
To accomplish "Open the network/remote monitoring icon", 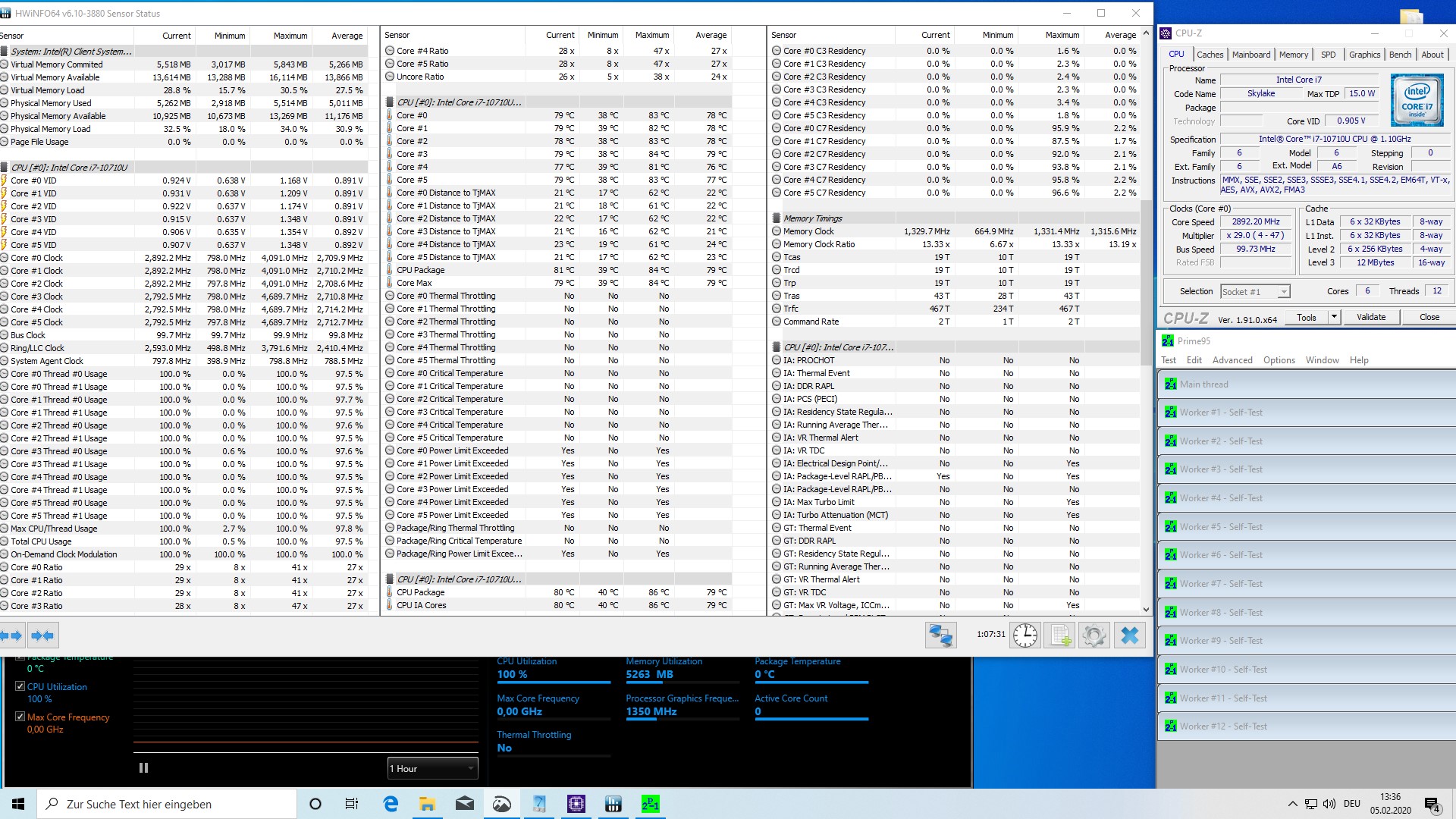I will [x=940, y=635].
